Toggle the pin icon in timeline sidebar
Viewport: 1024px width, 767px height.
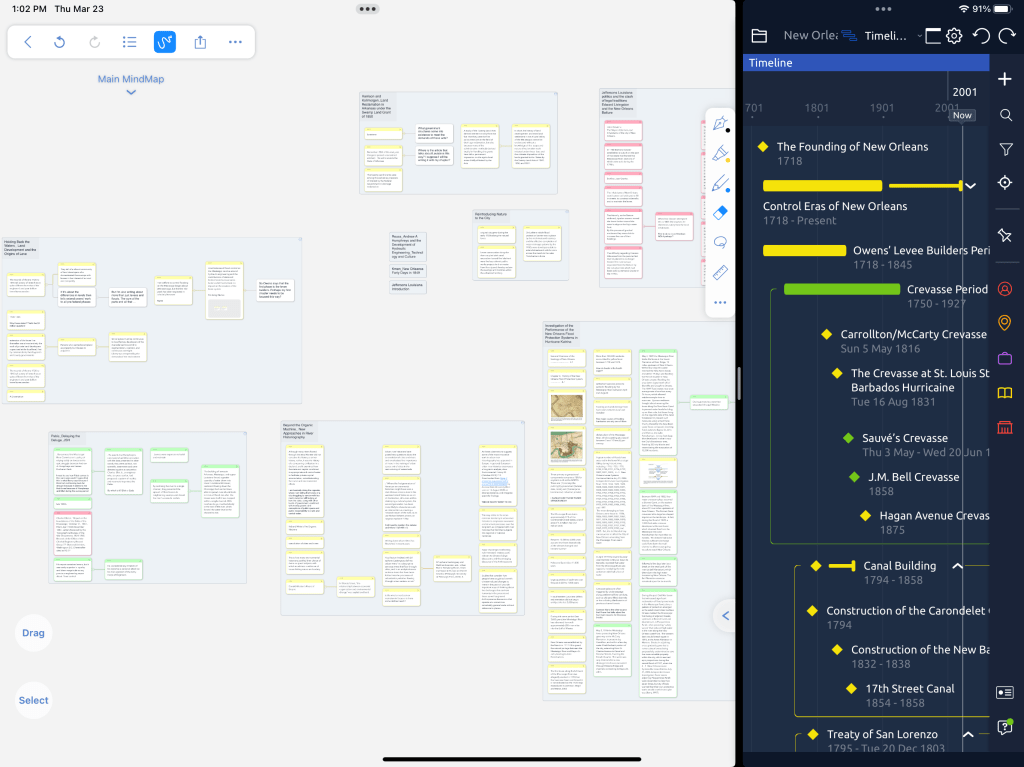(x=1005, y=235)
